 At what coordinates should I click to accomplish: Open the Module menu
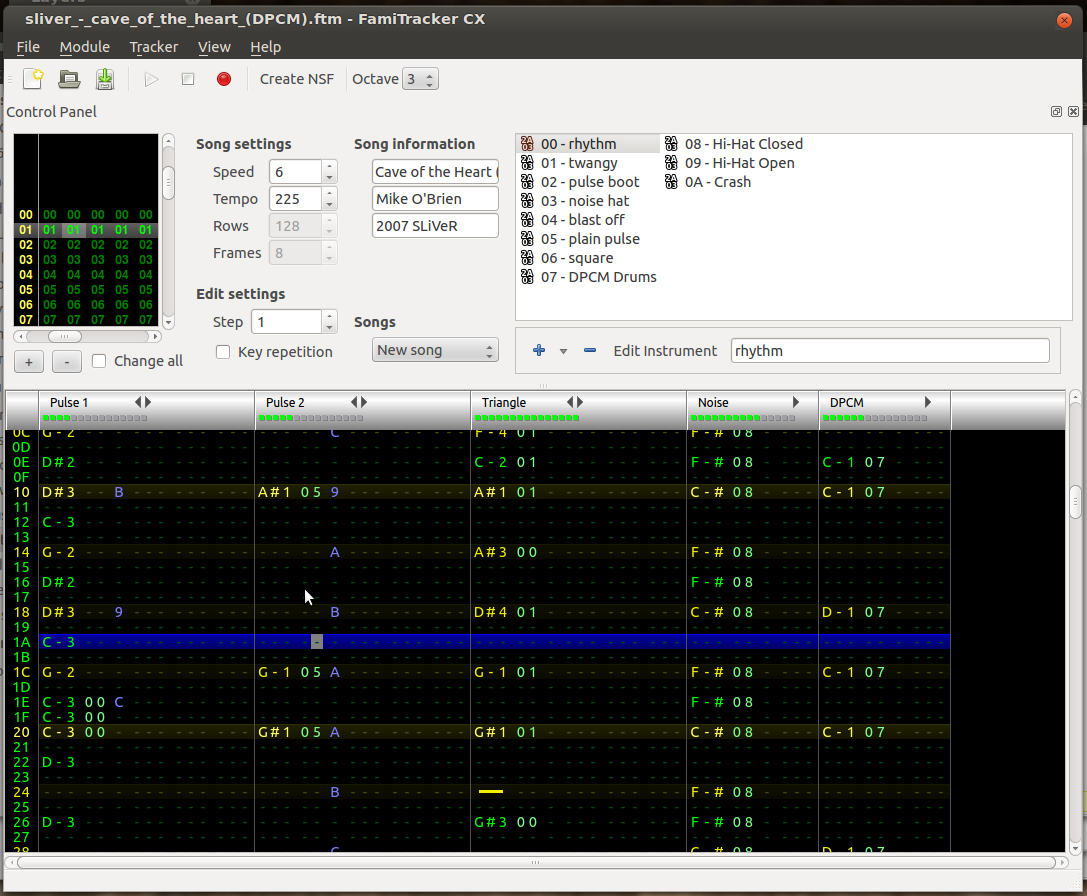point(84,46)
